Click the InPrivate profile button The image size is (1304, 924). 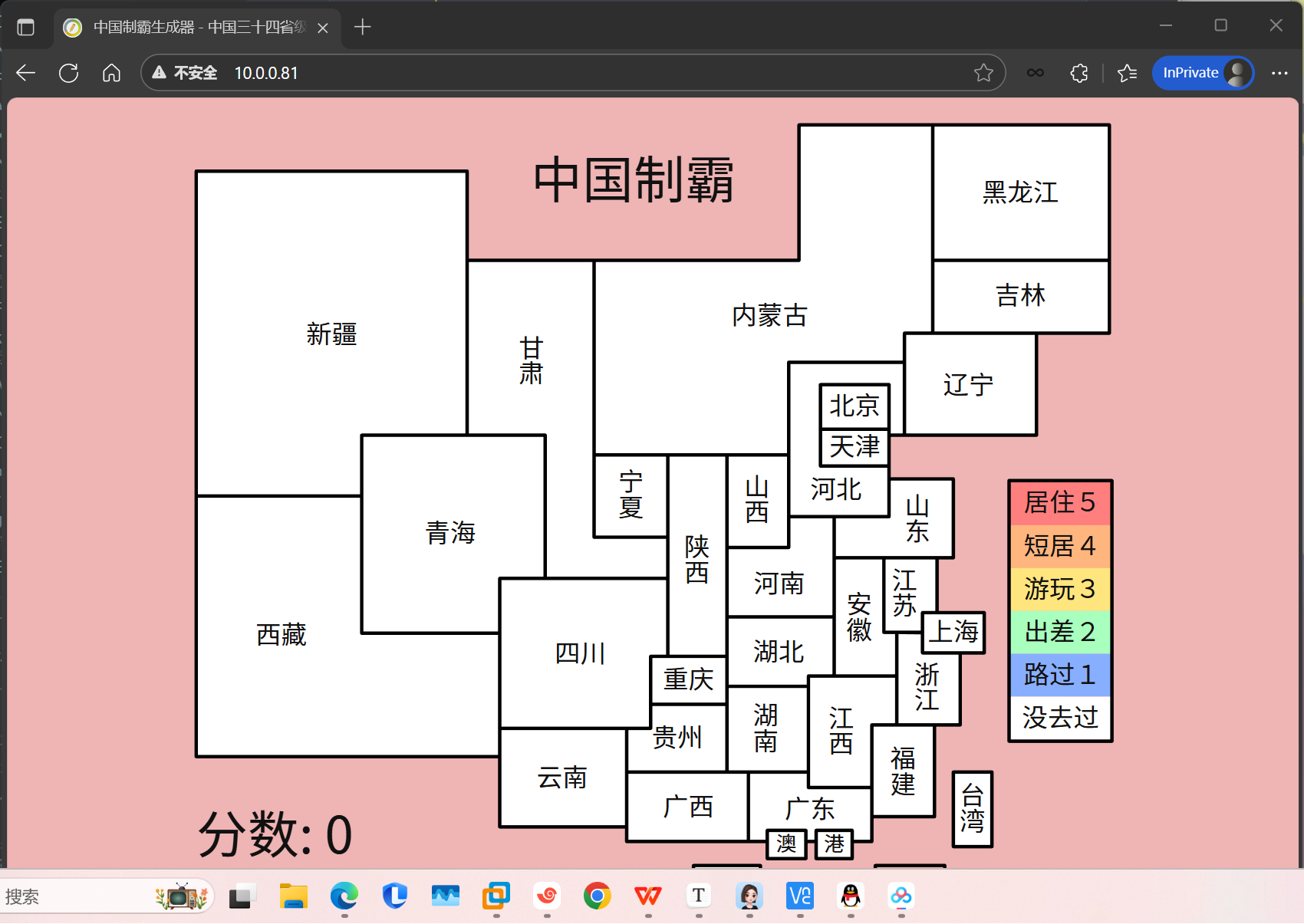point(1203,73)
